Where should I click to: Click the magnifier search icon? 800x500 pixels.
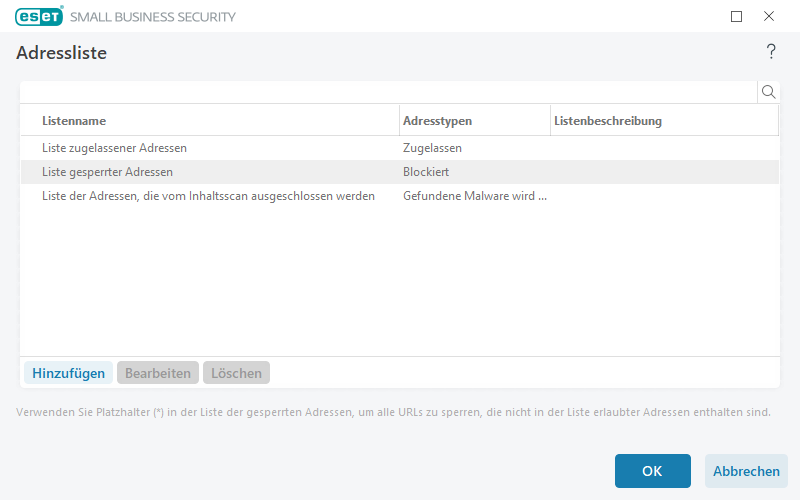coord(768,92)
